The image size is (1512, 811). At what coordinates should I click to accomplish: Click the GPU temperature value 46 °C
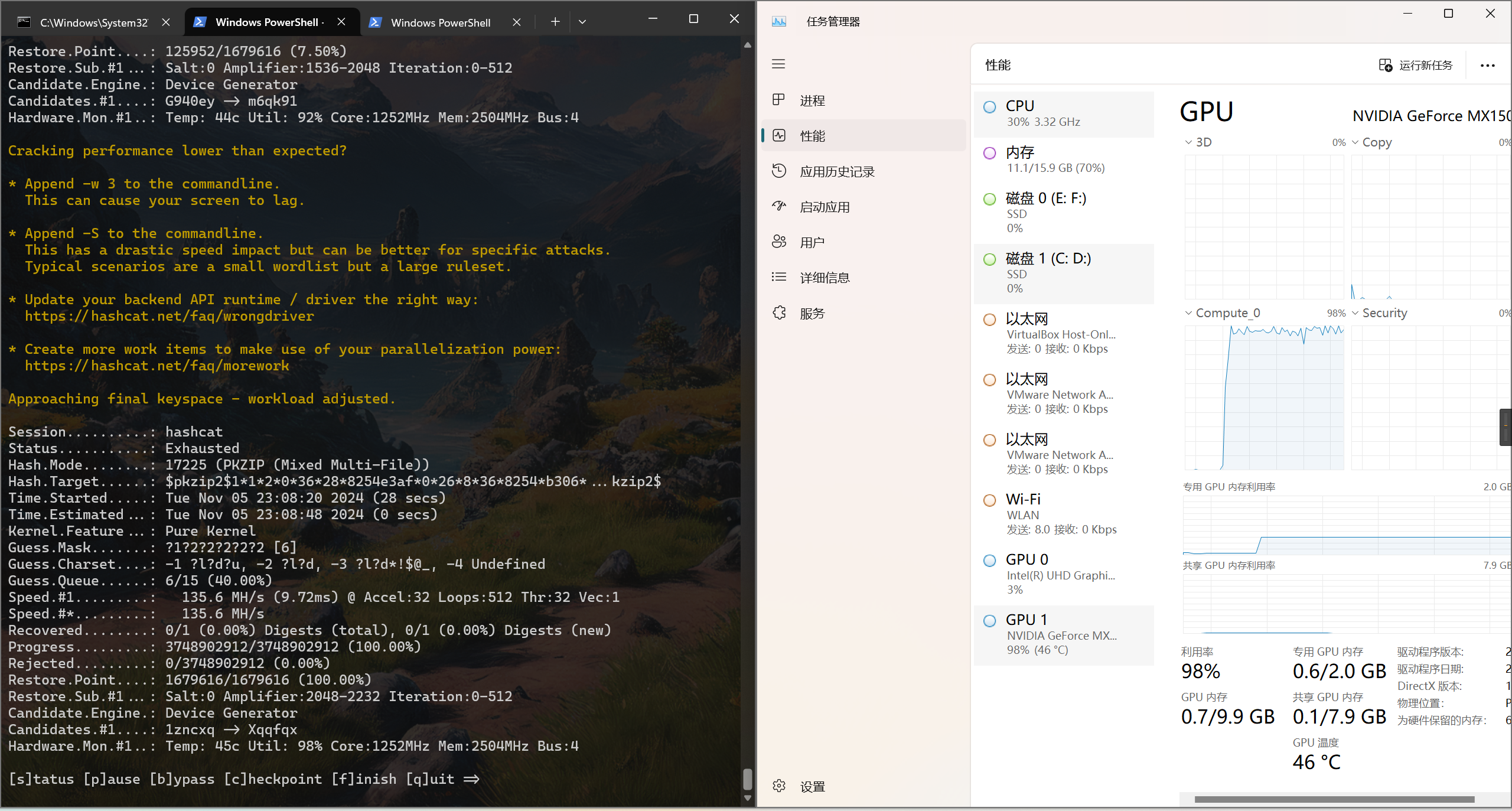1317,762
